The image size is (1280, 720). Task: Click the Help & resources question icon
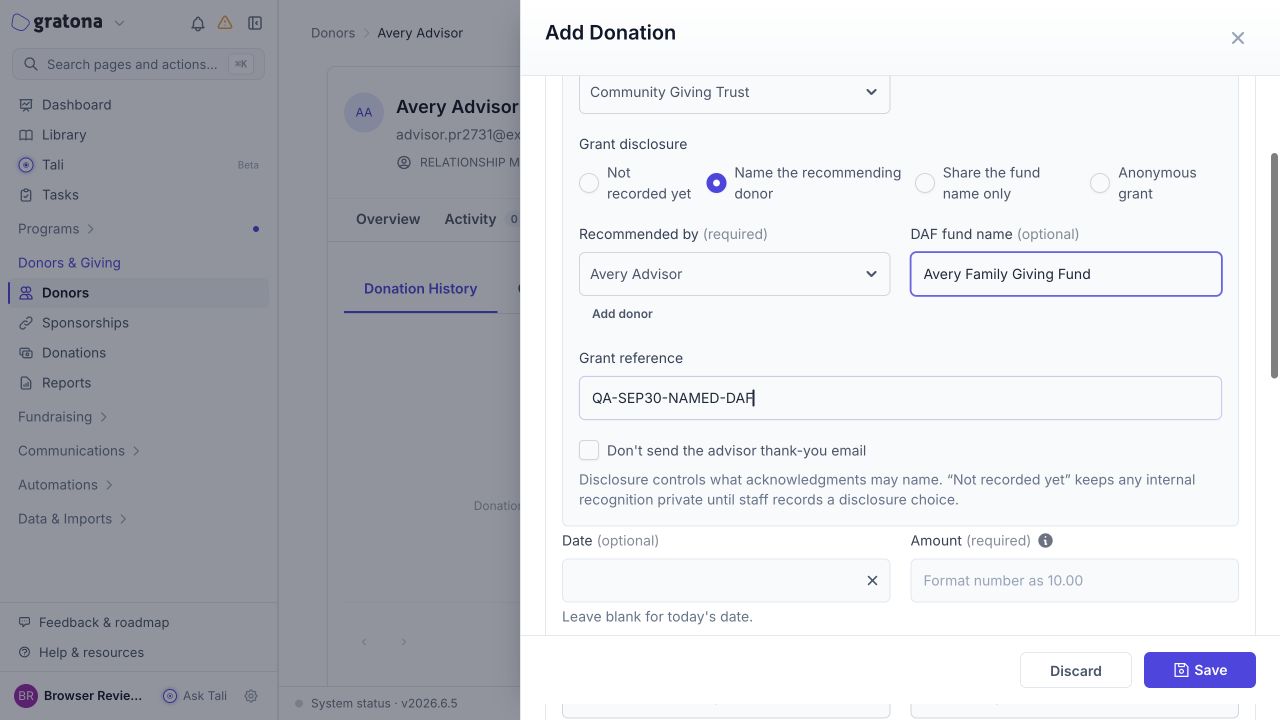point(25,652)
